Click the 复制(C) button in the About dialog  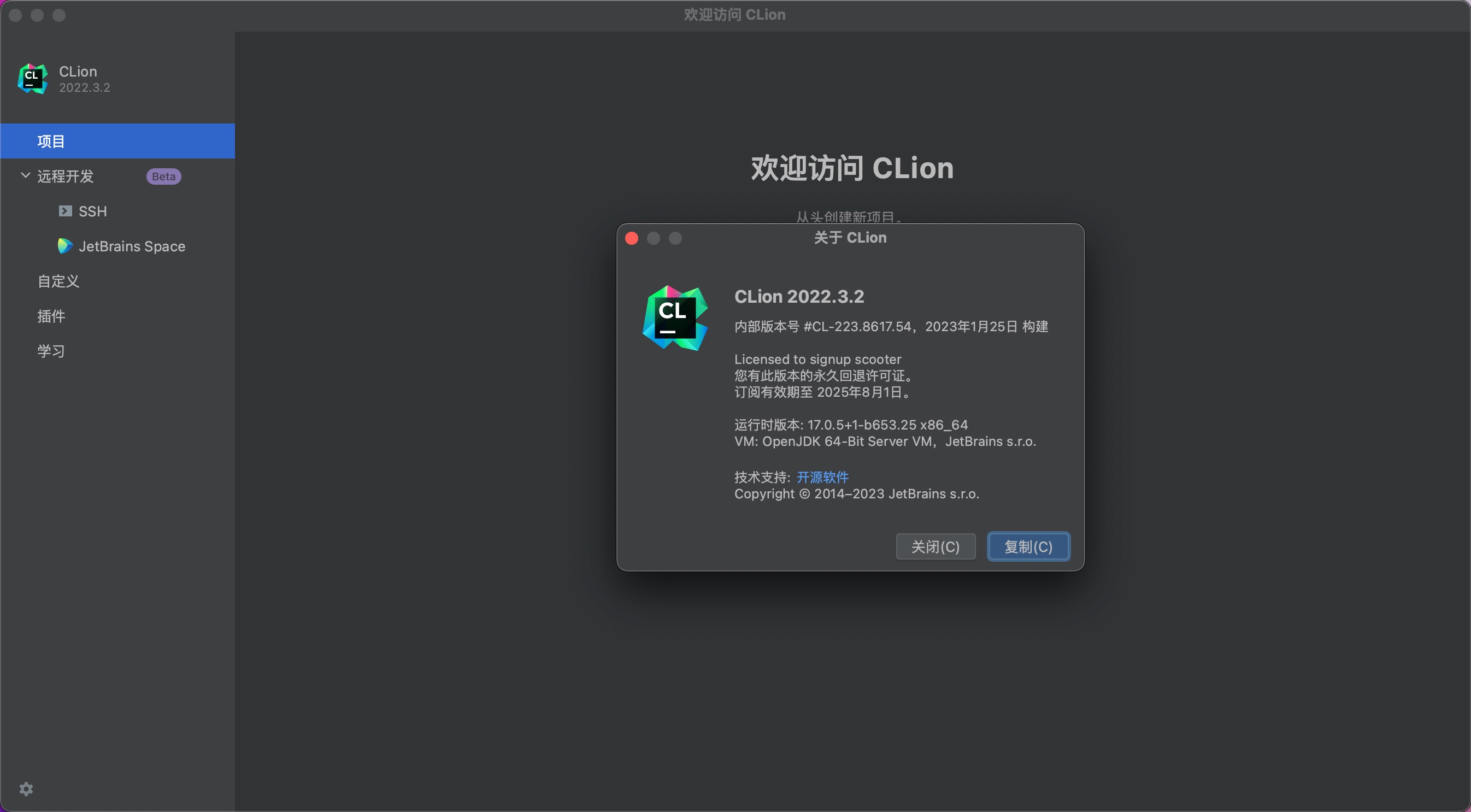1028,546
